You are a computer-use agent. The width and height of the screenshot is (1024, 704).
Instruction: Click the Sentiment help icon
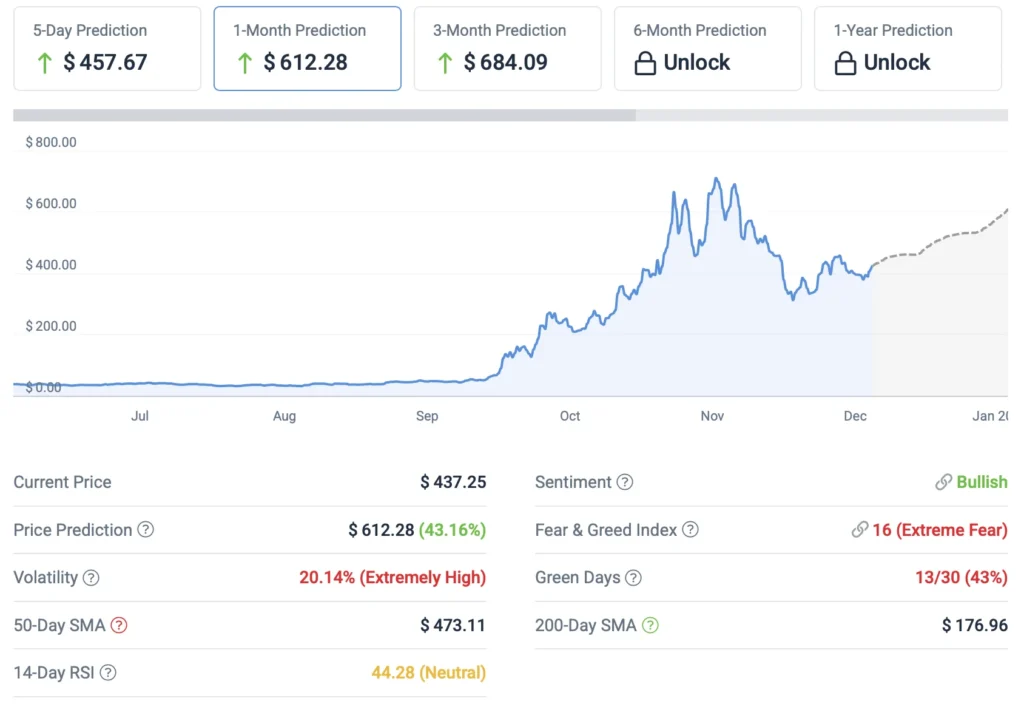(627, 482)
